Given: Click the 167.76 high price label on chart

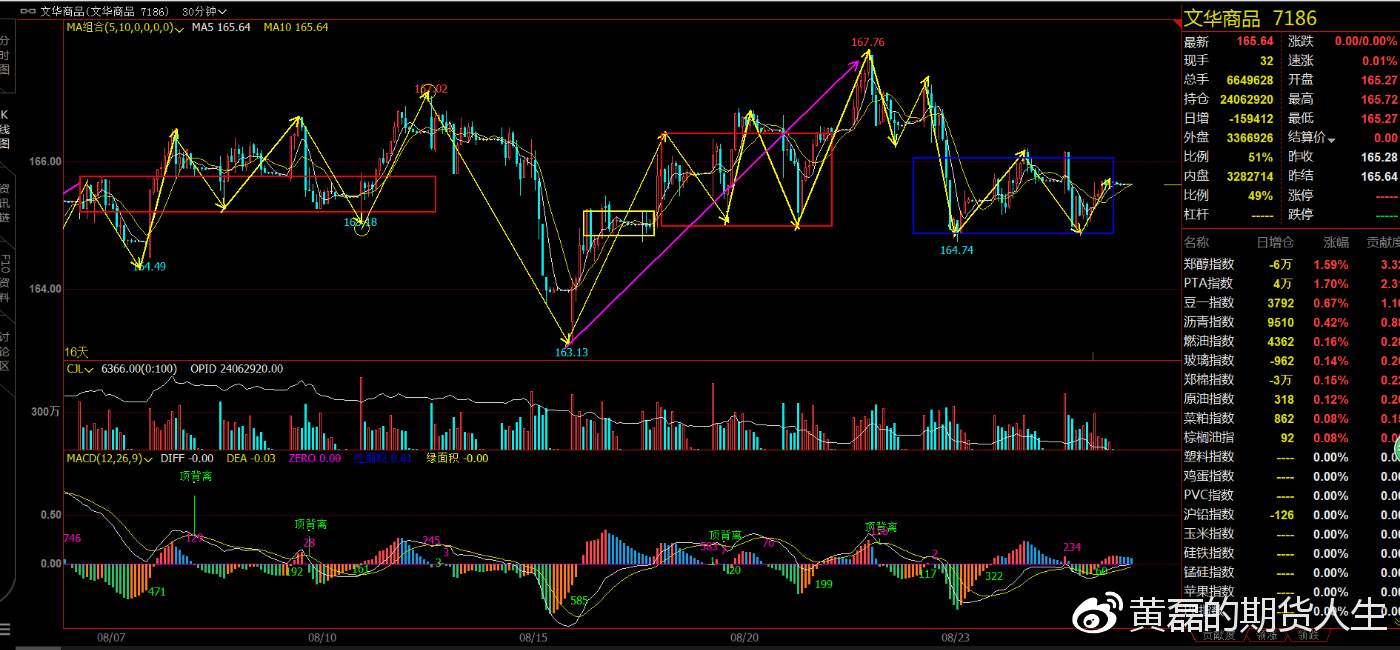Looking at the screenshot, I should 868,42.
